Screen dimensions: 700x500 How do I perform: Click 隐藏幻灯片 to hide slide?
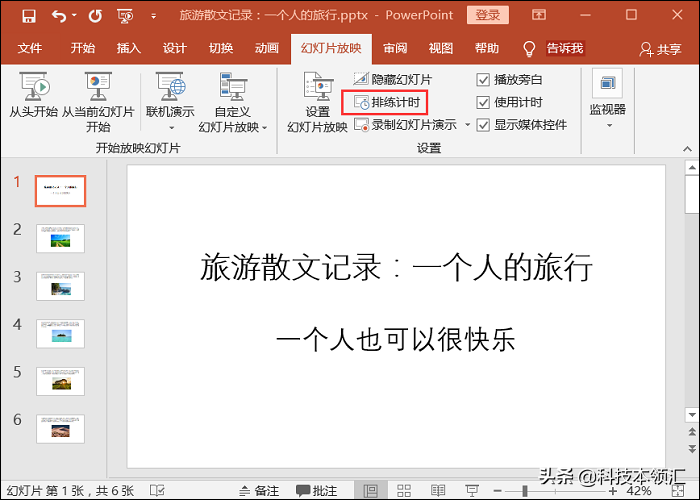[x=393, y=80]
